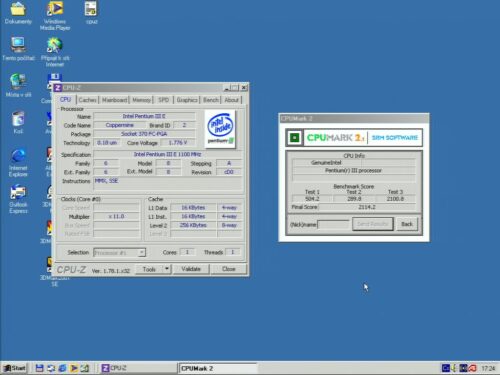Click the Close button in CPU-Z
Image resolution: width=500 pixels, height=375 pixels.
[x=229, y=269]
